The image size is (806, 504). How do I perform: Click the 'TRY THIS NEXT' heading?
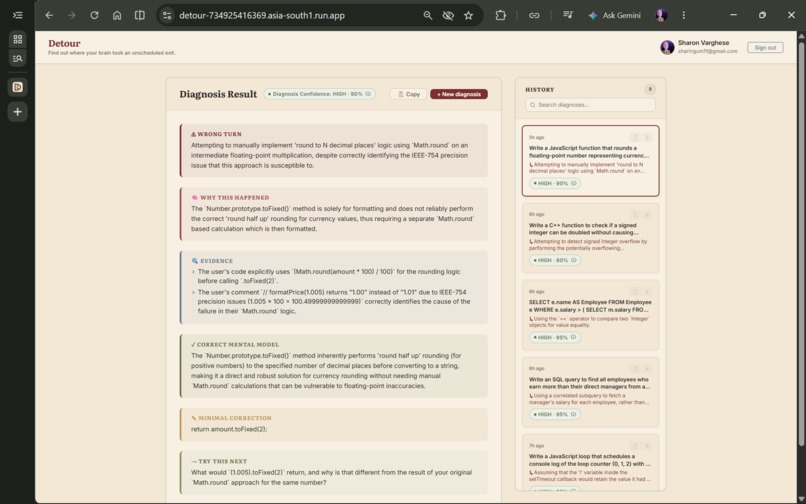(223, 461)
